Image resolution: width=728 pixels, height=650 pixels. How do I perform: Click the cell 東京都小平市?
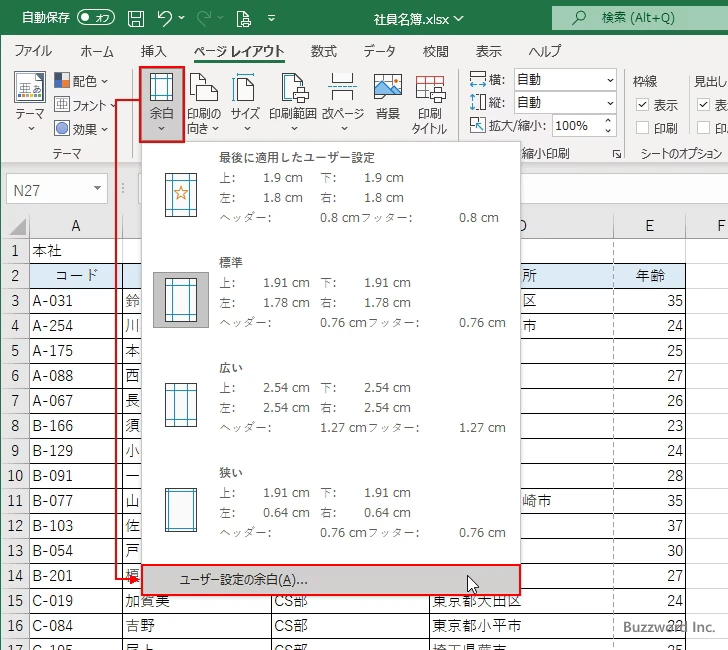[521, 626]
